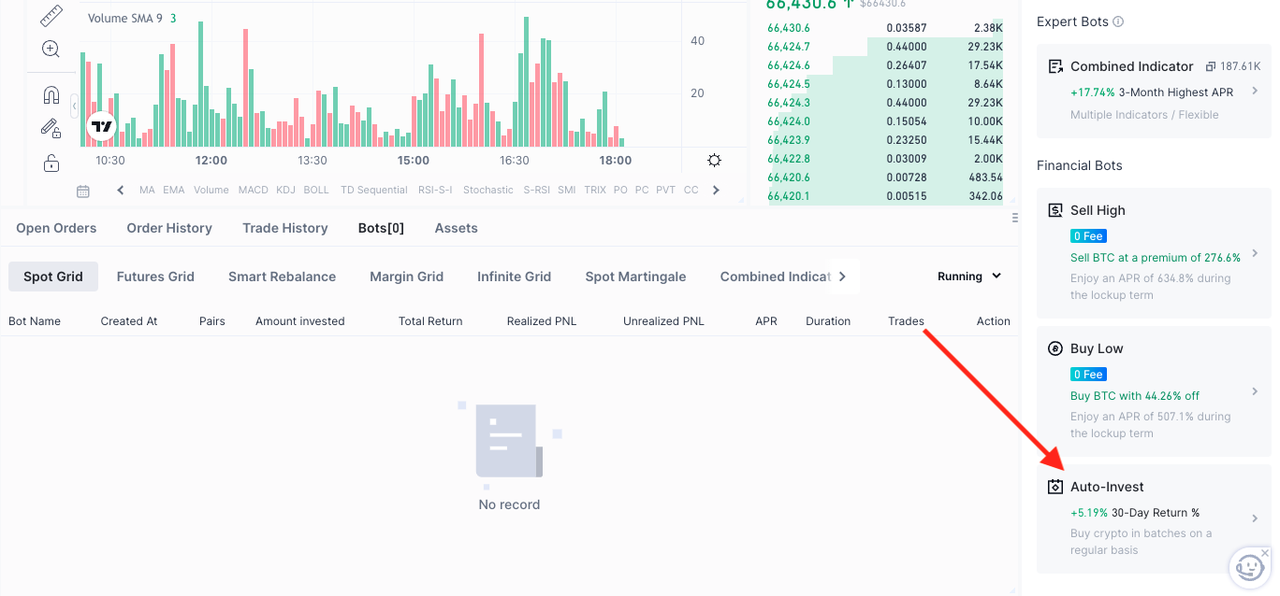Open the calendar date range icon
The width and height of the screenshot is (1280, 596).
83,191
